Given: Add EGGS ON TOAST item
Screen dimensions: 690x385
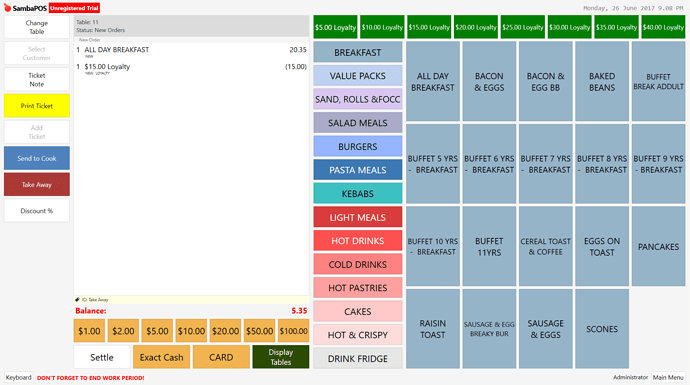Looking at the screenshot, I should (602, 246).
